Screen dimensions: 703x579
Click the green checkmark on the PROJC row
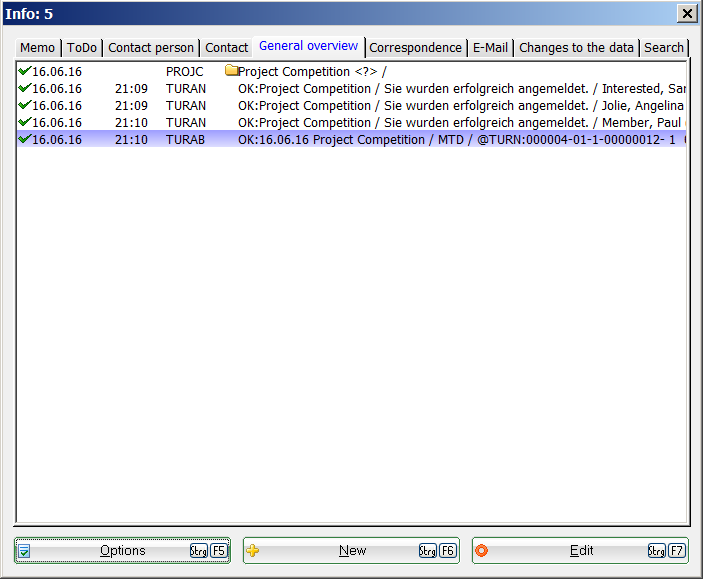click(24, 71)
